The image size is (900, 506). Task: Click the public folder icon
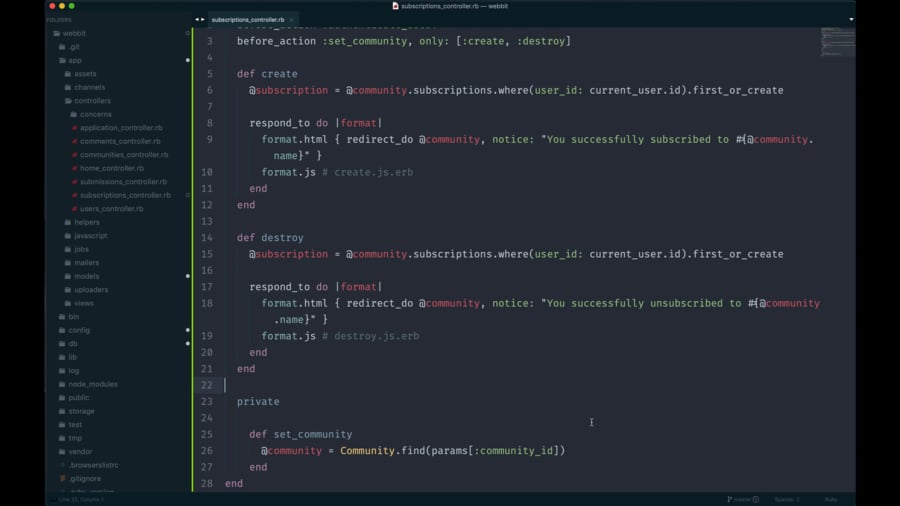(62, 398)
